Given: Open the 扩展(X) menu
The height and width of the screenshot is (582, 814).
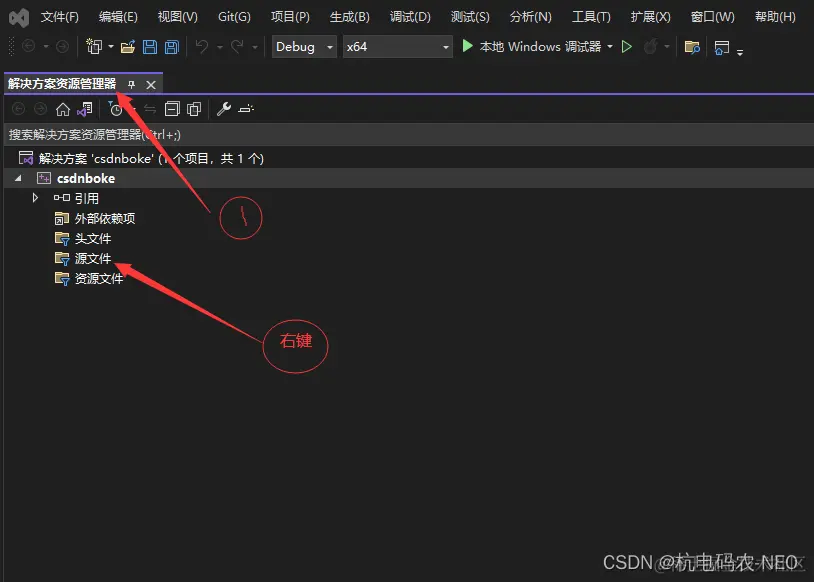Looking at the screenshot, I should pyautogui.click(x=650, y=17).
